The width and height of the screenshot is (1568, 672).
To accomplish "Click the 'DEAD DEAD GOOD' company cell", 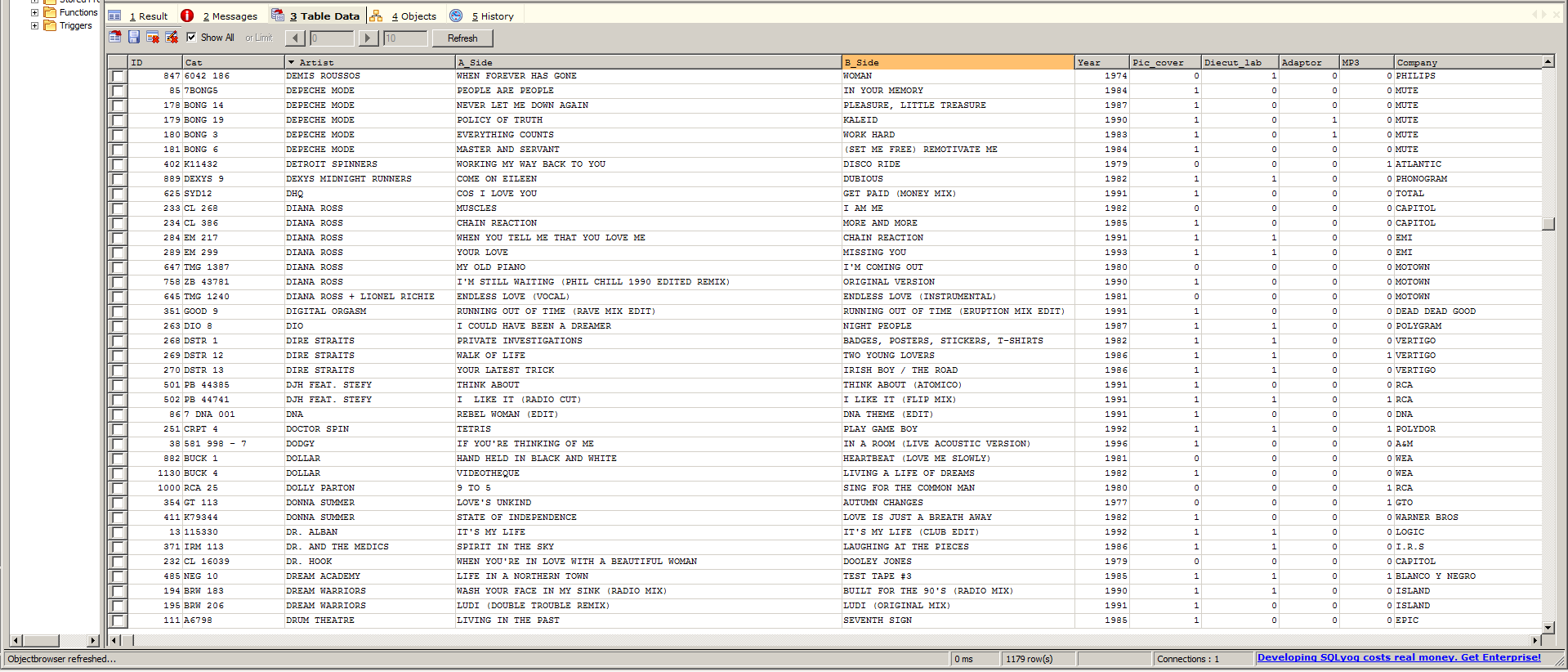I will point(1467,311).
